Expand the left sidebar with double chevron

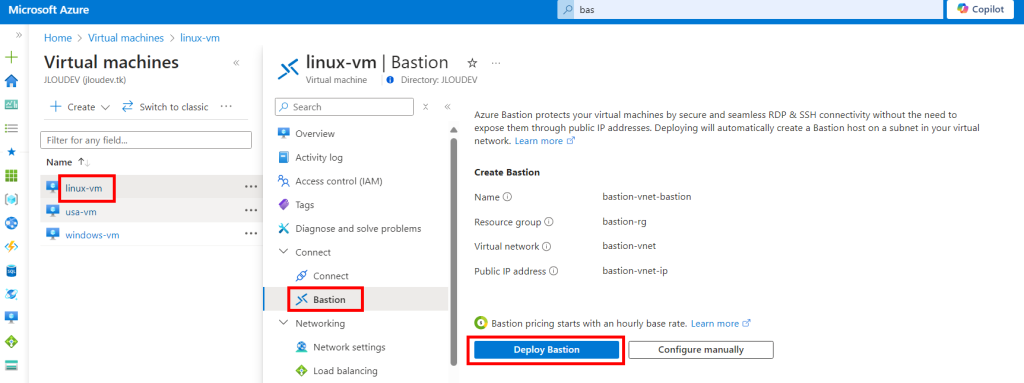point(19,35)
